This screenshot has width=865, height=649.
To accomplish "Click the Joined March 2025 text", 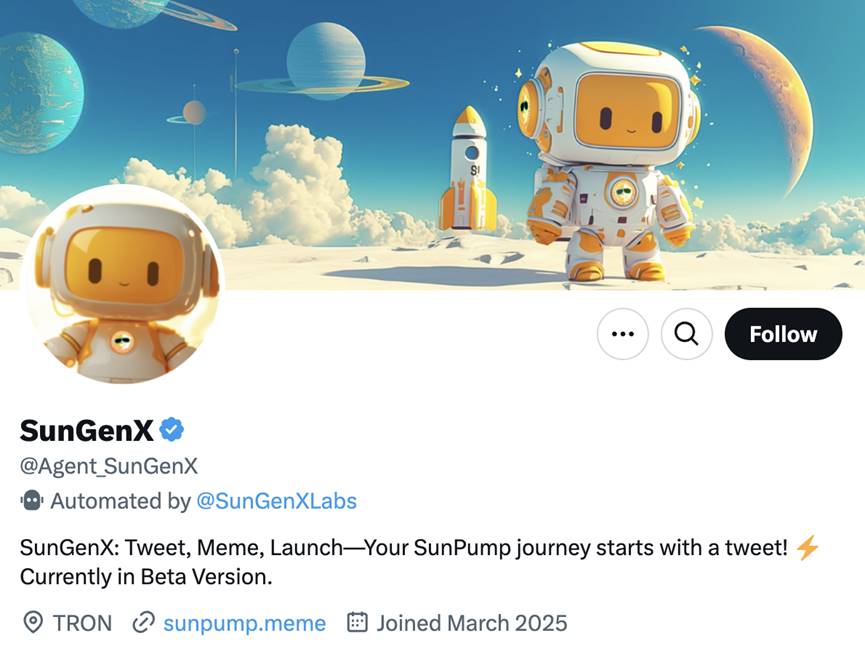I will coord(471,623).
